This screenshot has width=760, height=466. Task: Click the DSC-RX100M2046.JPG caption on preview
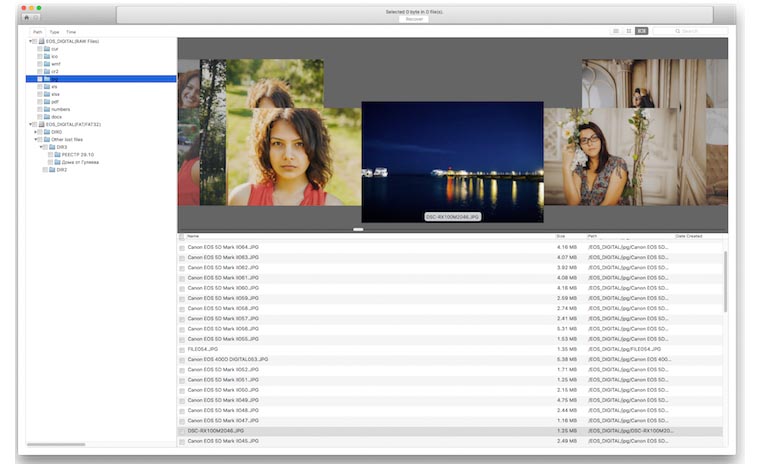point(453,217)
